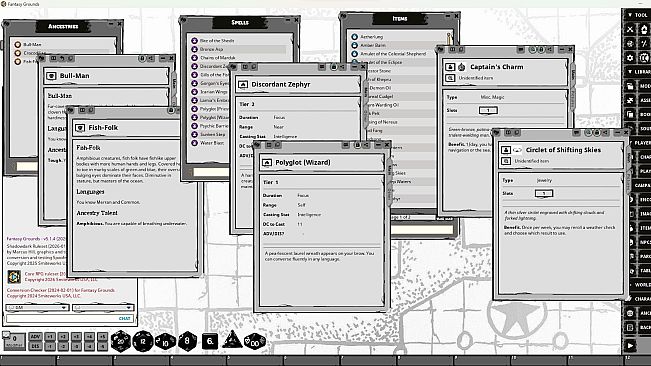The image size is (651, 366).
Task: Toggle the +1 modifier button
Action: click(50, 337)
